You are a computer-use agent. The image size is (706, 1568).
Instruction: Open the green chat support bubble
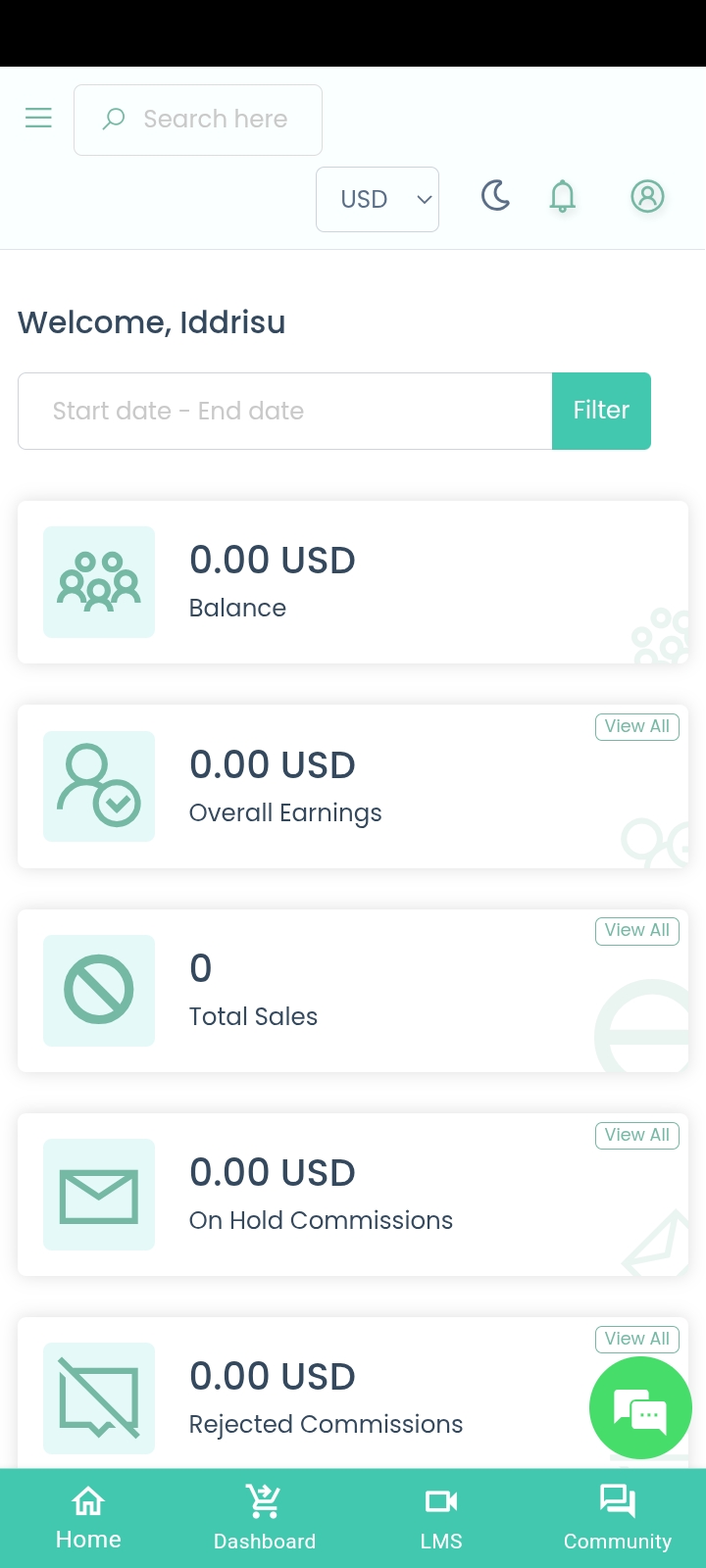640,1408
